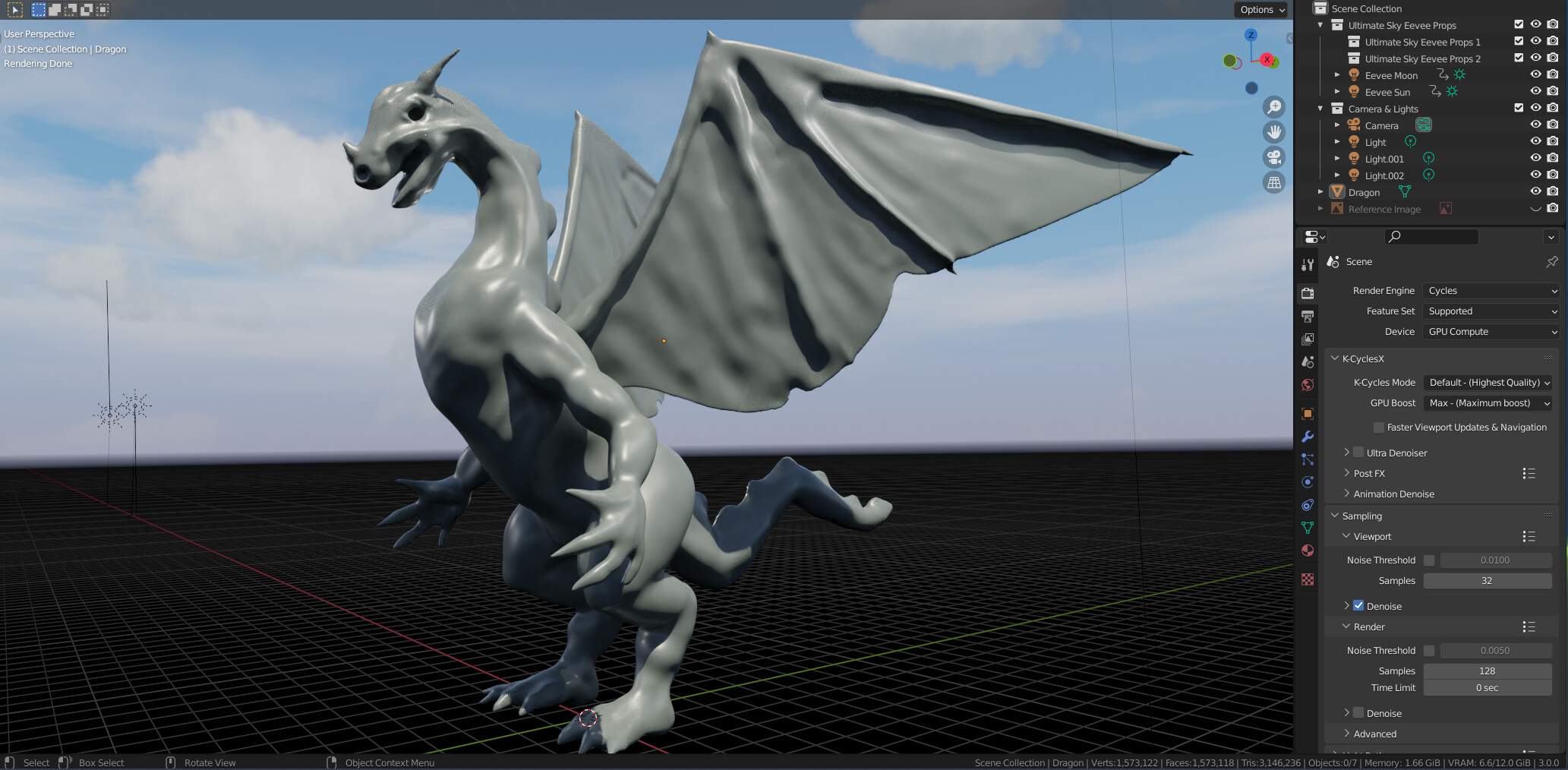
Task: Collapse the Ultimate Sky Eevee Props collection
Action: [x=1320, y=25]
